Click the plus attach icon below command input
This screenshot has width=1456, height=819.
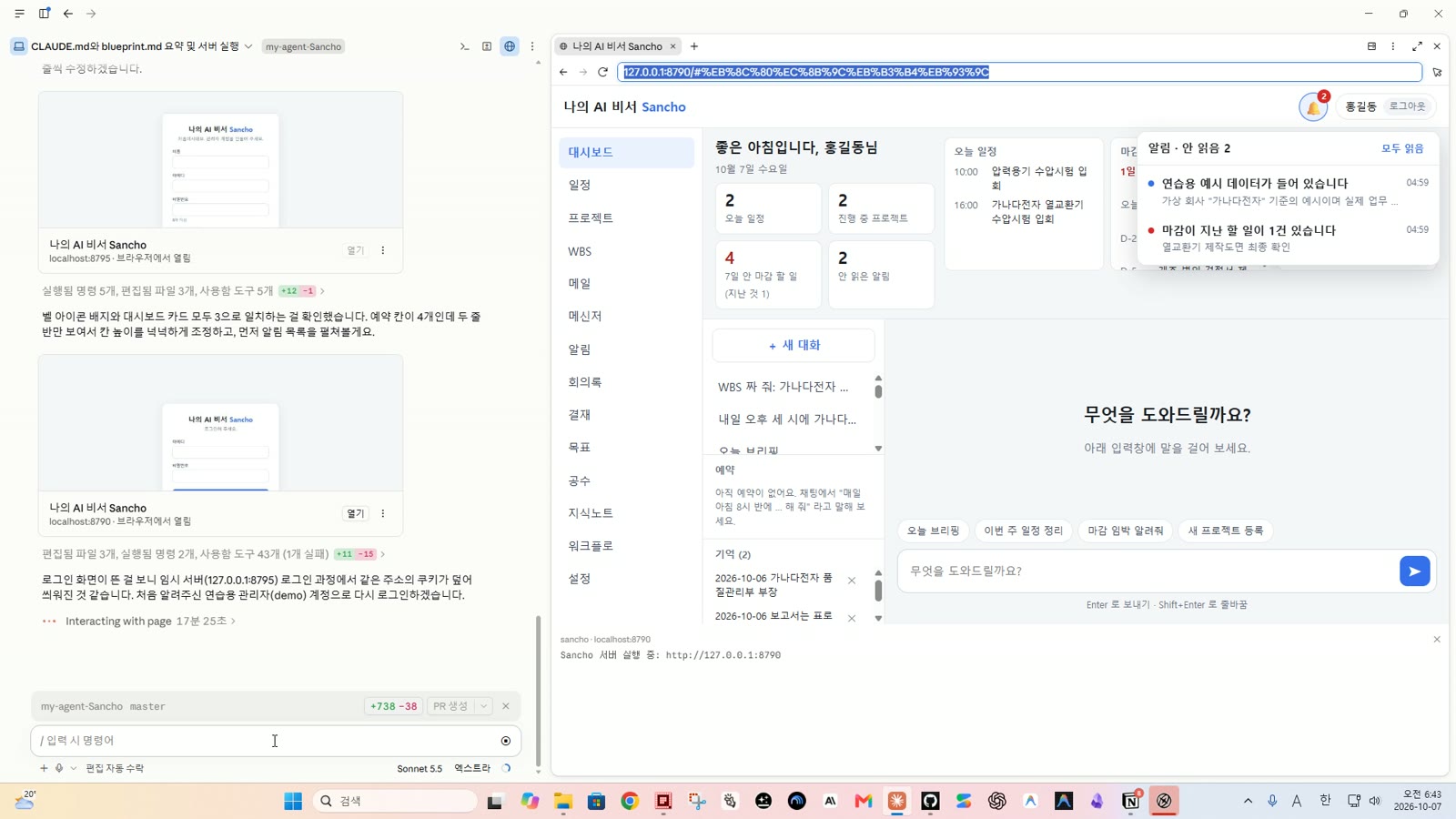coord(43,768)
